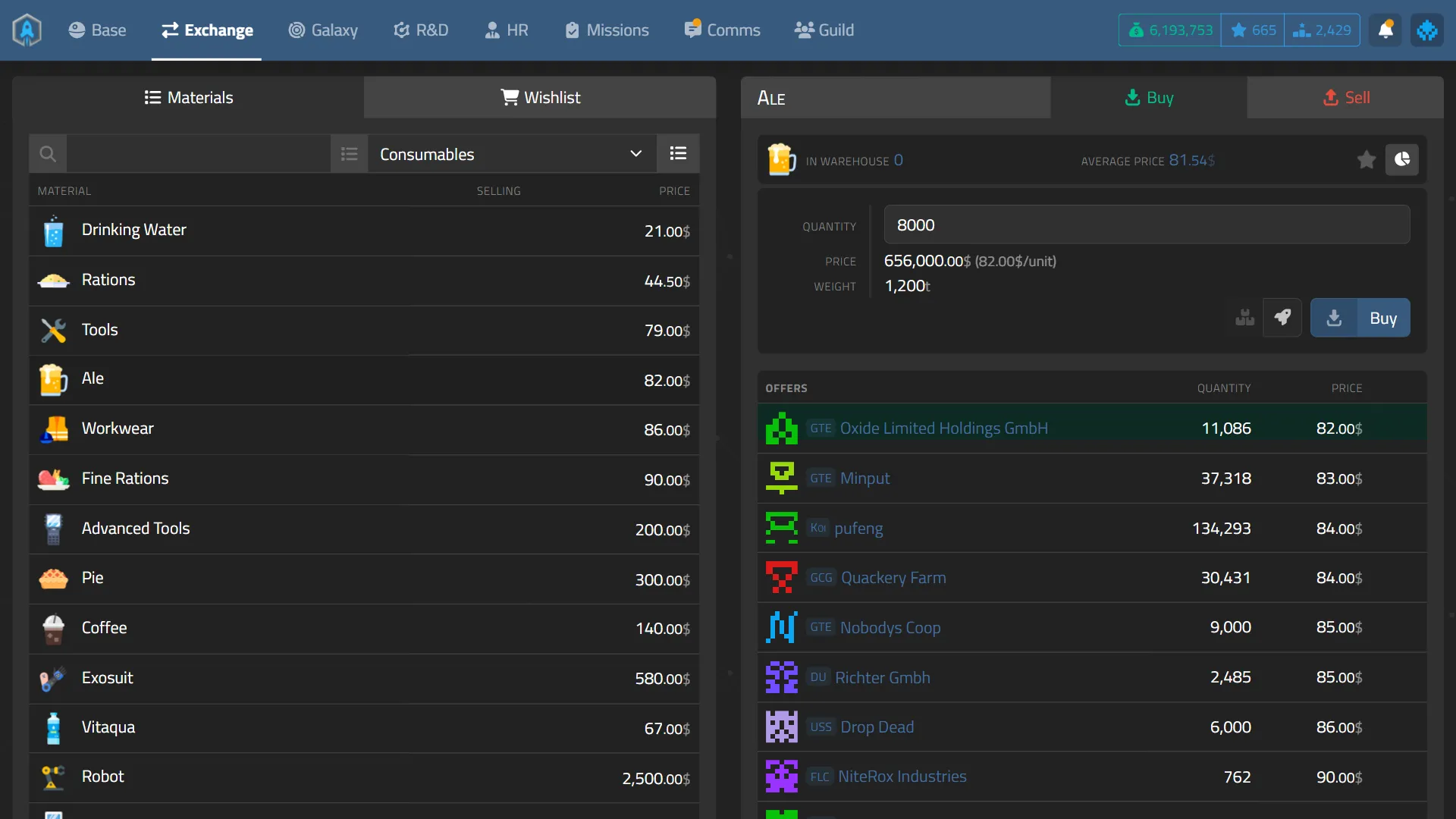This screenshot has width=1456, height=819.
Task: Click the Advanced Tools icon
Action: click(53, 529)
